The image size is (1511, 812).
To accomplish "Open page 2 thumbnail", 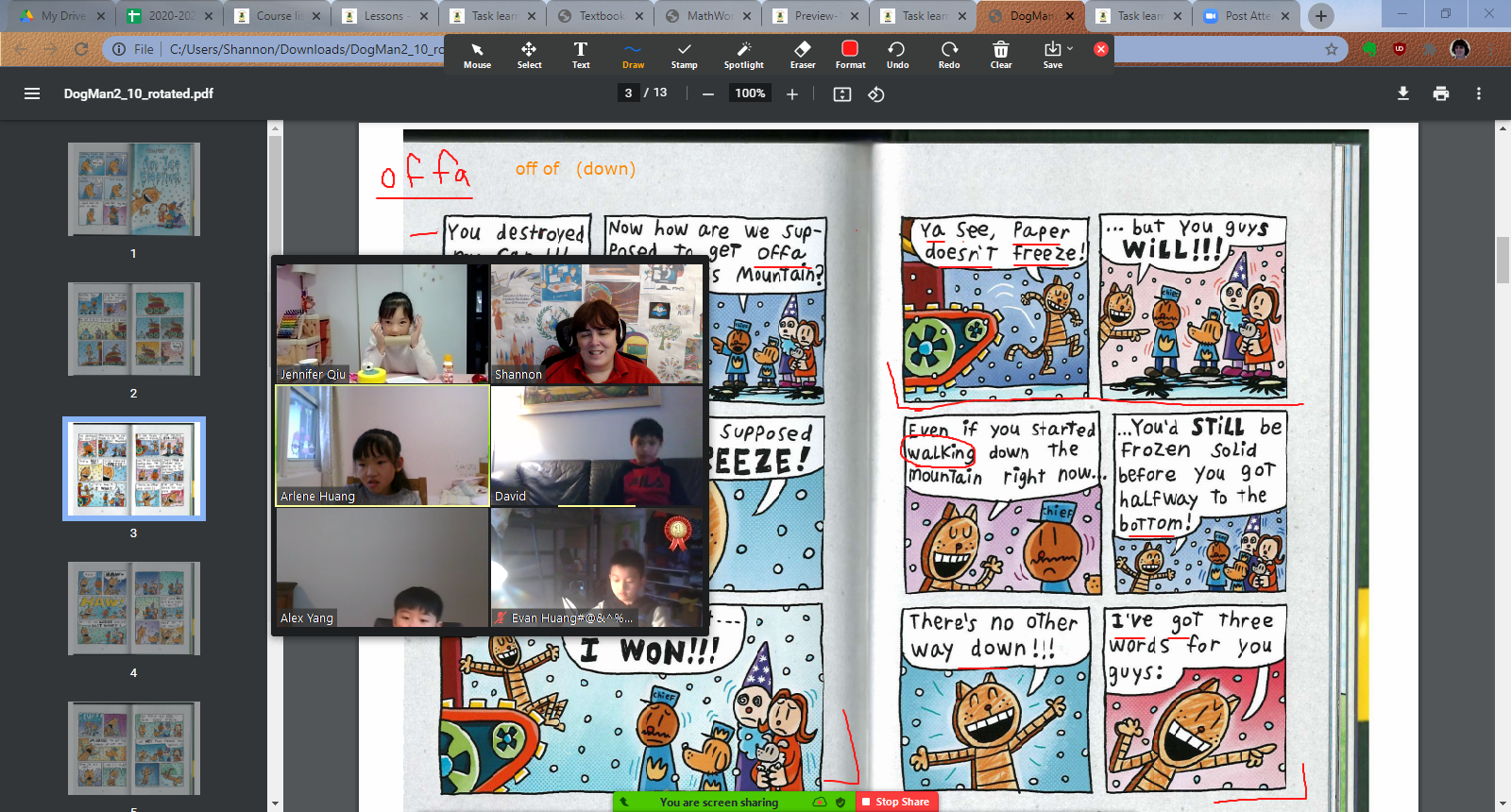I will (x=134, y=329).
